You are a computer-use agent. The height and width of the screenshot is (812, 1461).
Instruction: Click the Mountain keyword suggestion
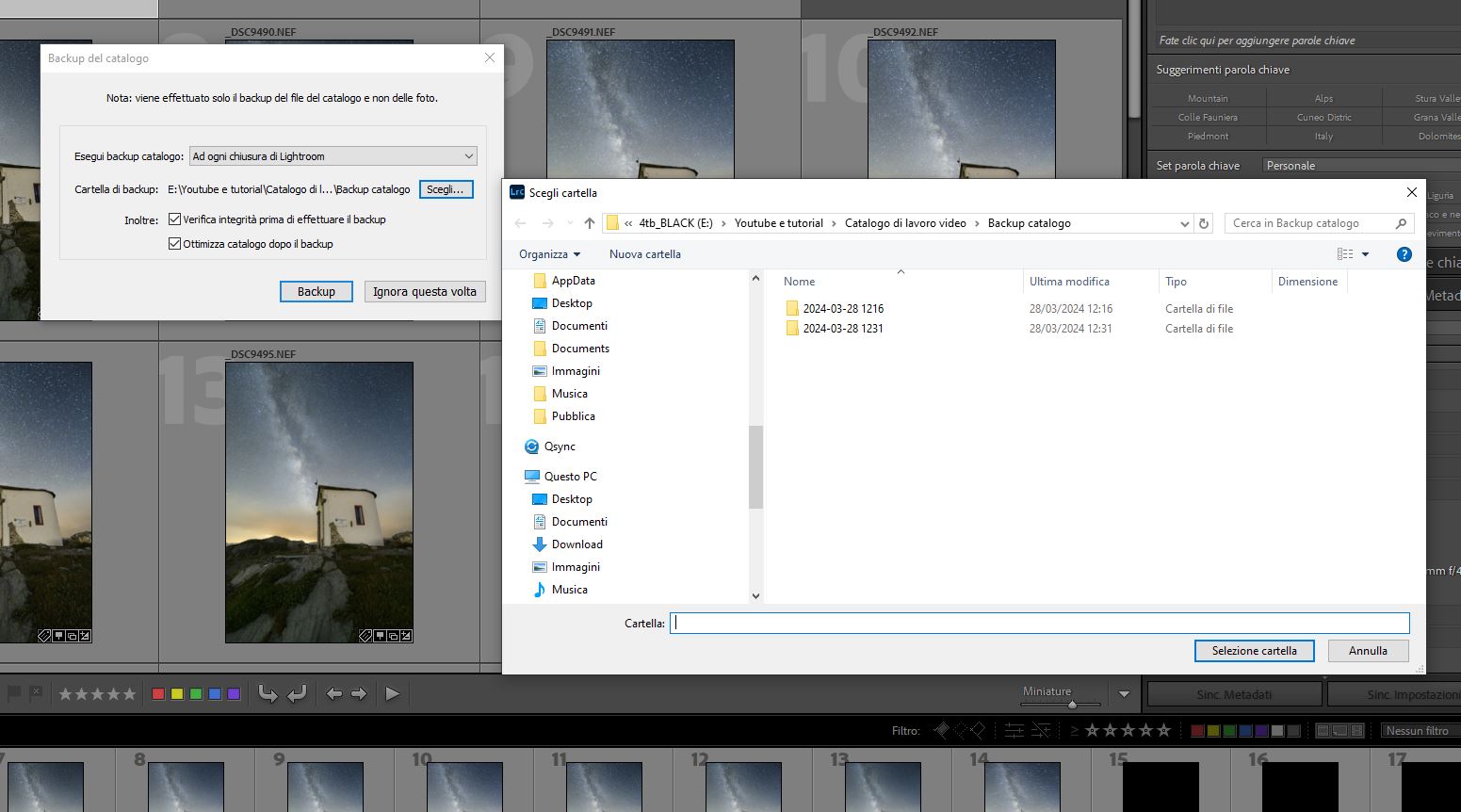[x=1208, y=99]
